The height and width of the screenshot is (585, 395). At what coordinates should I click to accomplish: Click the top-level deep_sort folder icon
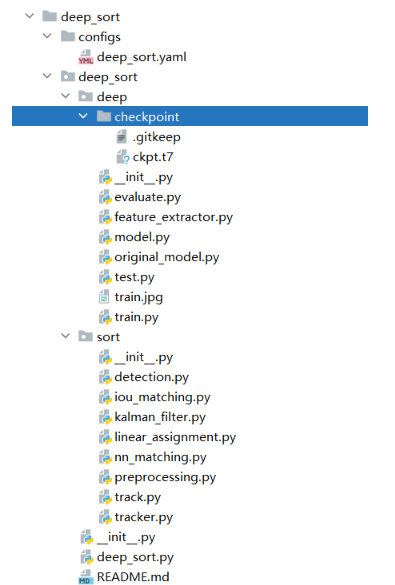point(49,16)
